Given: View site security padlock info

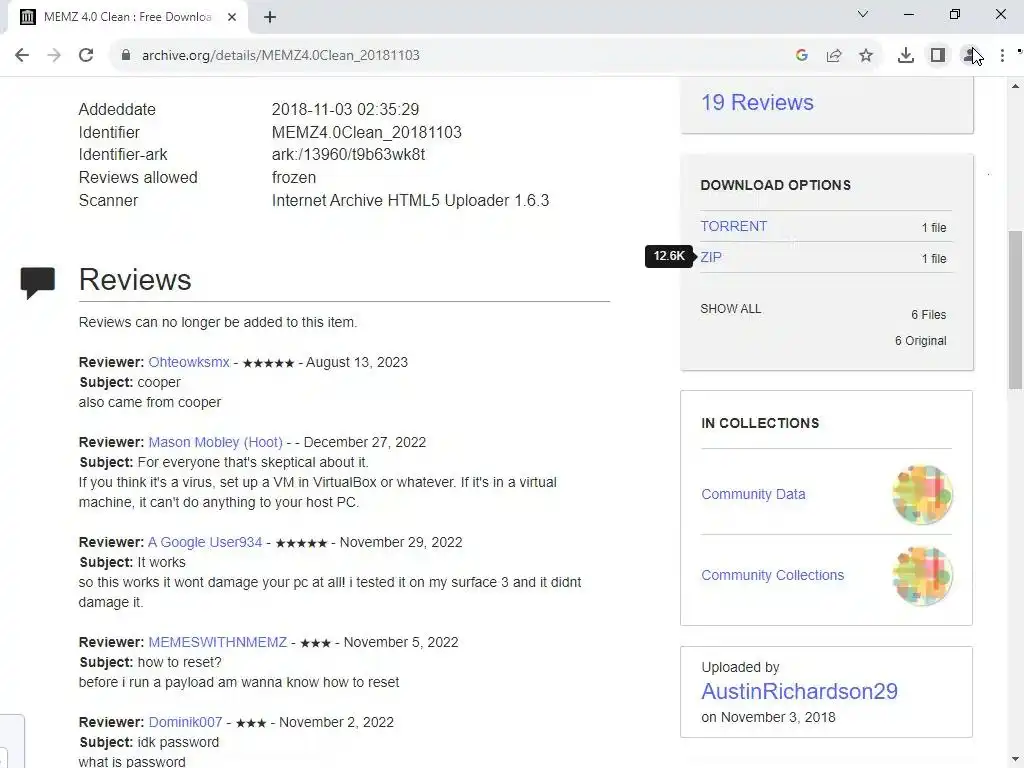Looking at the screenshot, I should tap(126, 55).
